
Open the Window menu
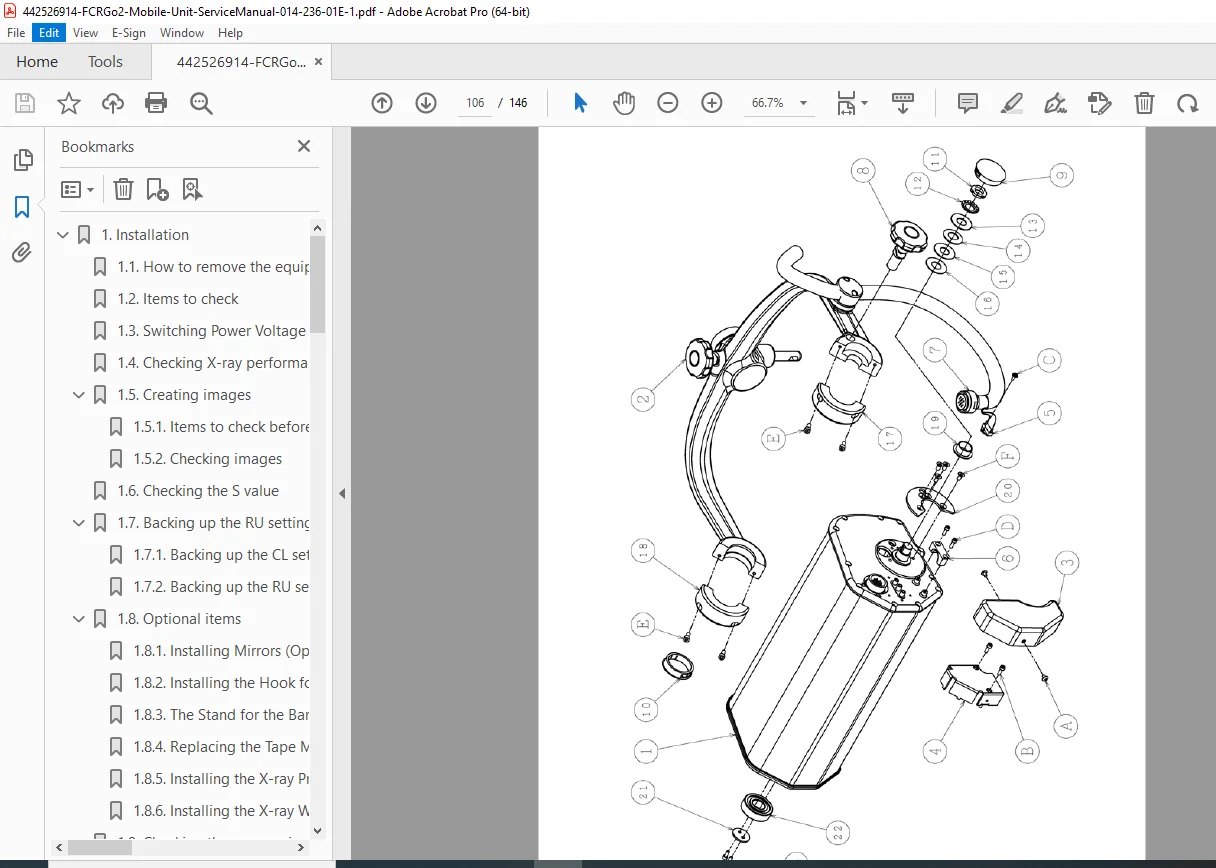click(182, 33)
